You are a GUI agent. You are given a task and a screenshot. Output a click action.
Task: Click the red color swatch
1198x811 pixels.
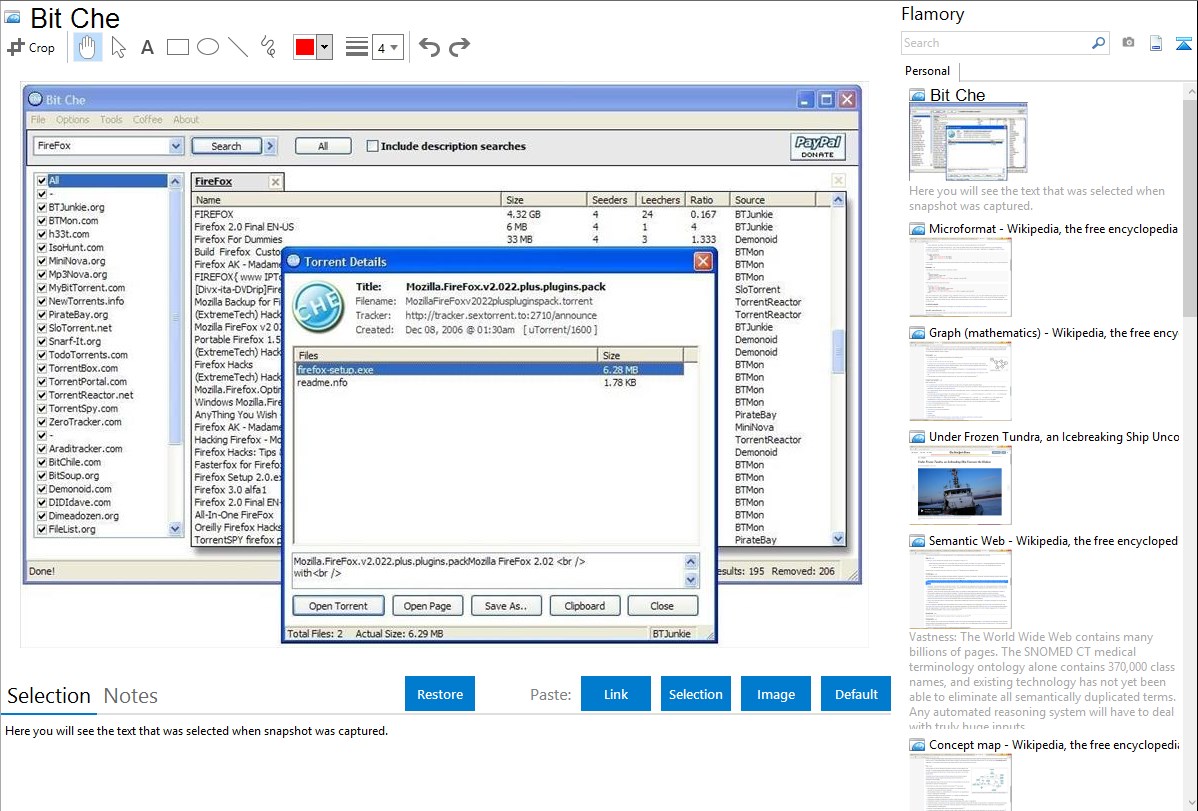305,47
